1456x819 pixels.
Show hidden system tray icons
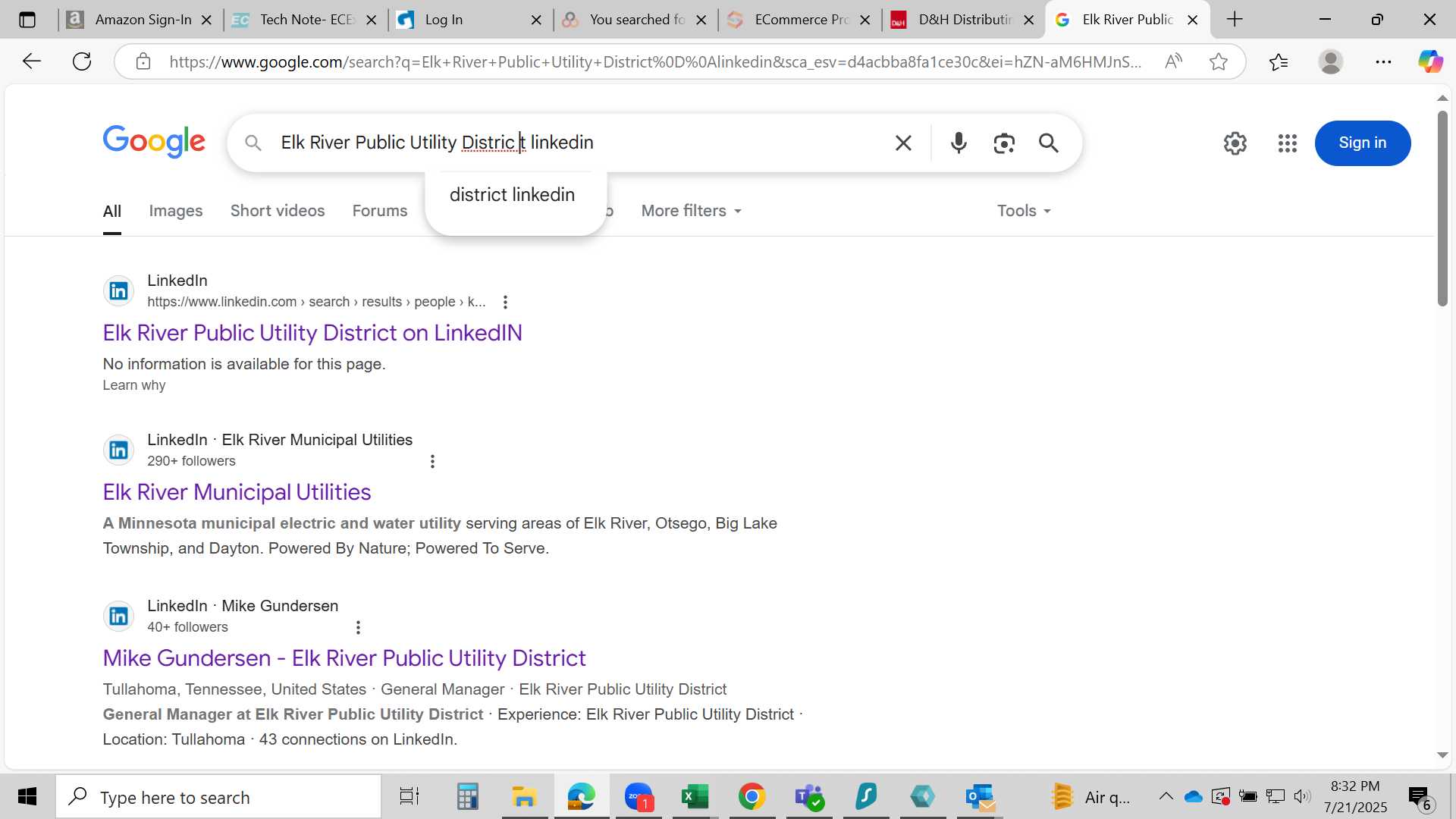(1166, 796)
